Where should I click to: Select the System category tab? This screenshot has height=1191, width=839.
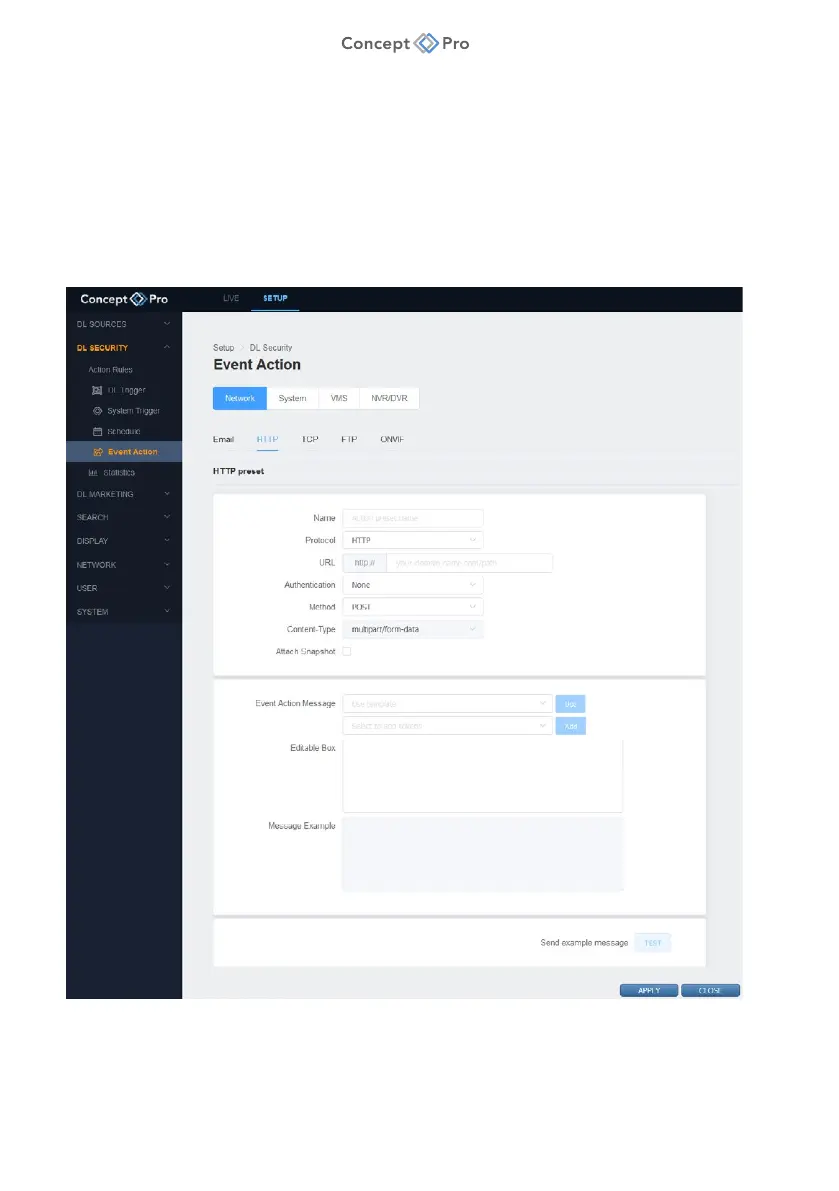tap(292, 399)
